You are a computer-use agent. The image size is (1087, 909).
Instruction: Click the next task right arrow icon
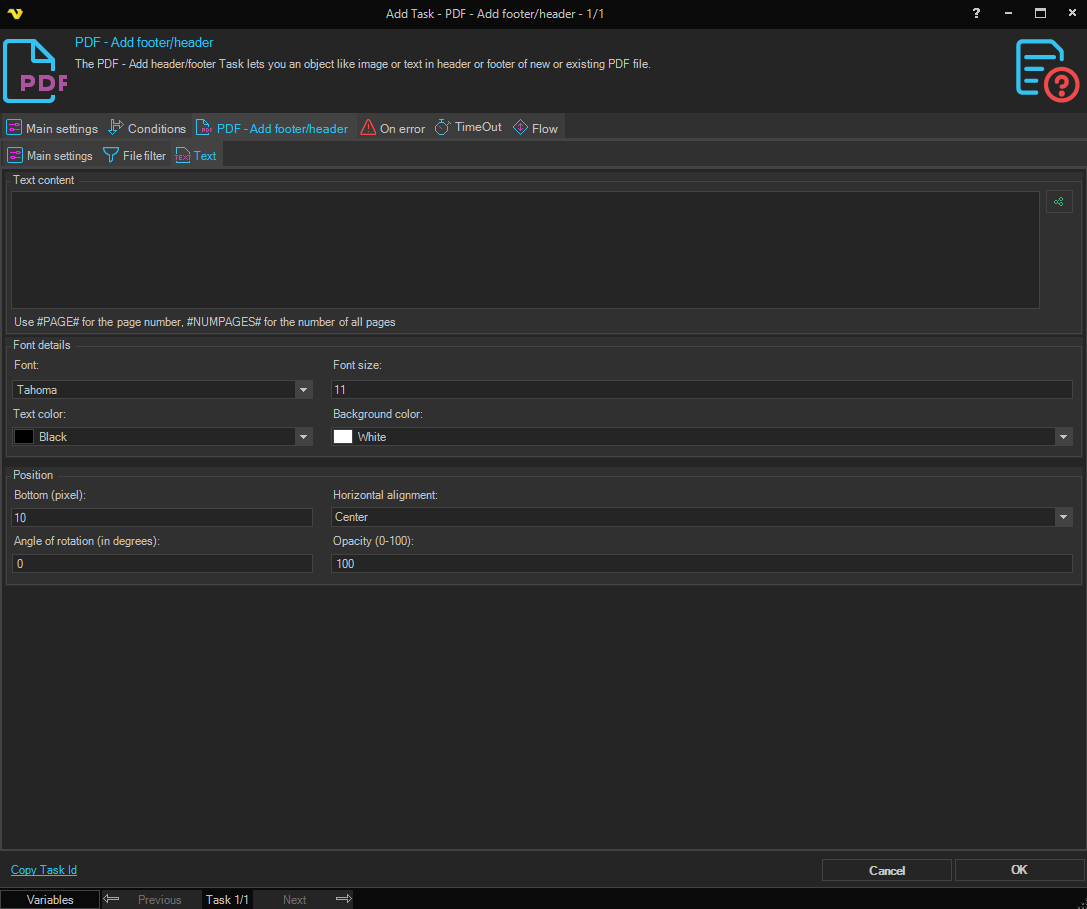(343, 899)
